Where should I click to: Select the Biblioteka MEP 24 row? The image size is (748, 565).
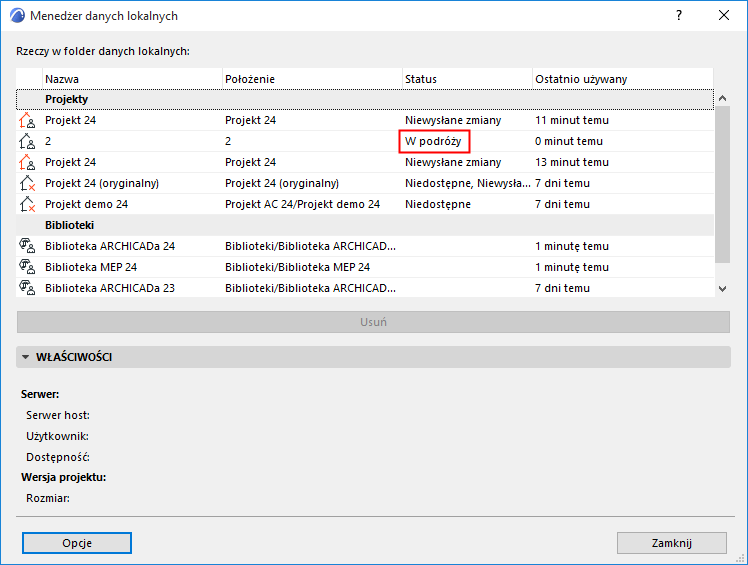(x=365, y=267)
